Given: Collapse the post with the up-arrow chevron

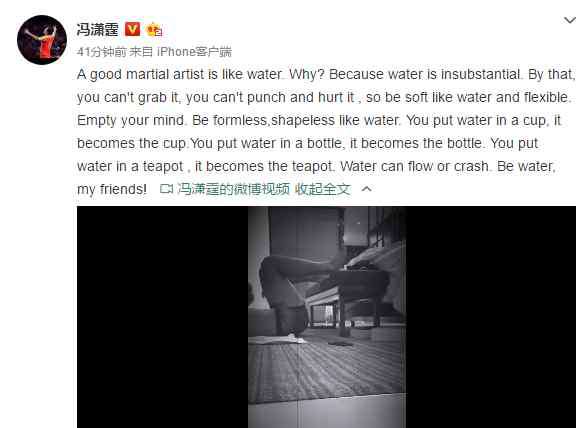Looking at the screenshot, I should 366,189.
